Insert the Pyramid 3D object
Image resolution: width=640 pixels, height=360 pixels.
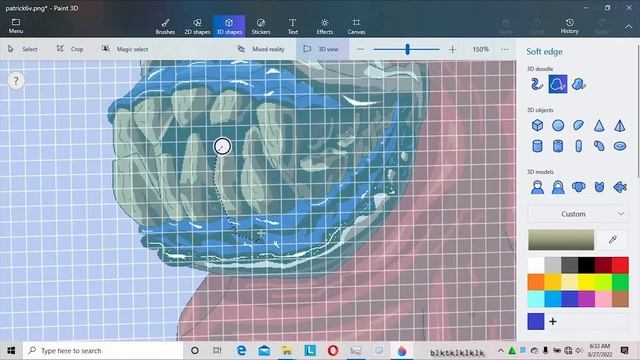(620, 125)
